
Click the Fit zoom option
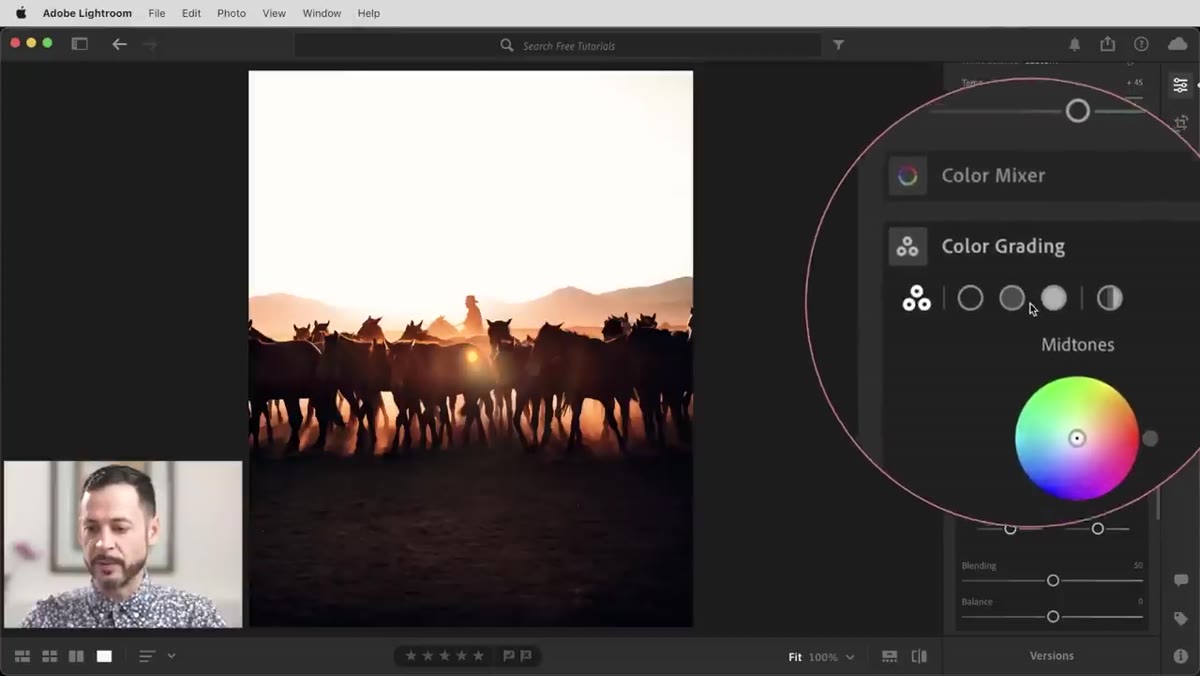pyautogui.click(x=795, y=657)
